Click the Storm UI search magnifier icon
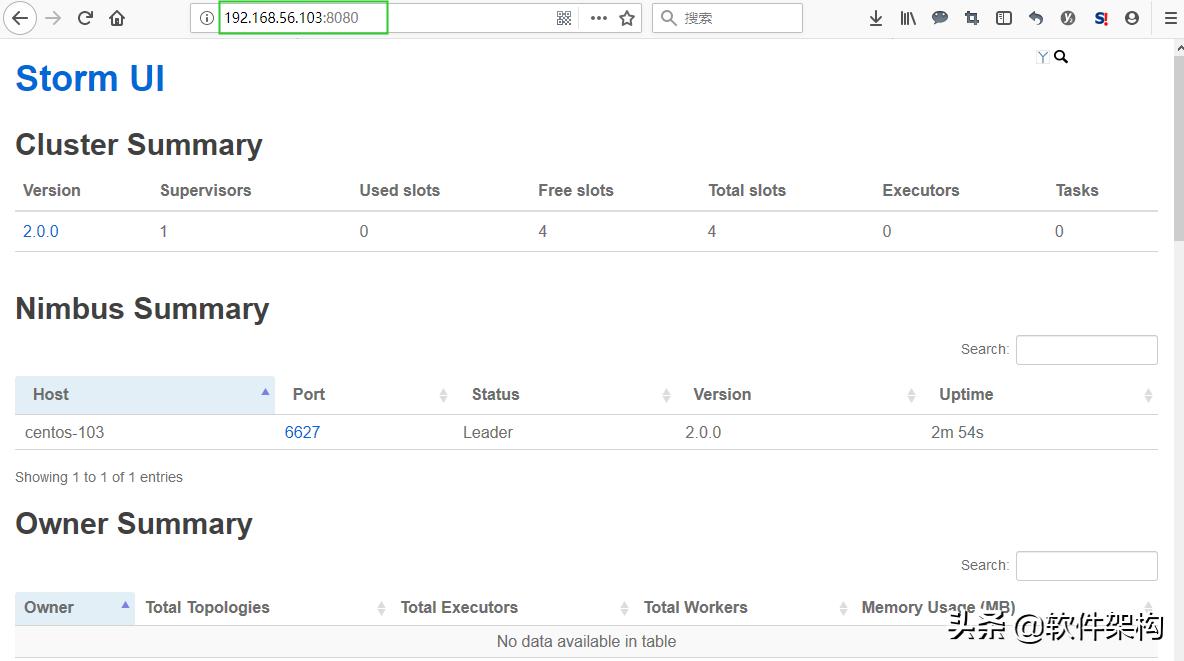 (x=1061, y=57)
